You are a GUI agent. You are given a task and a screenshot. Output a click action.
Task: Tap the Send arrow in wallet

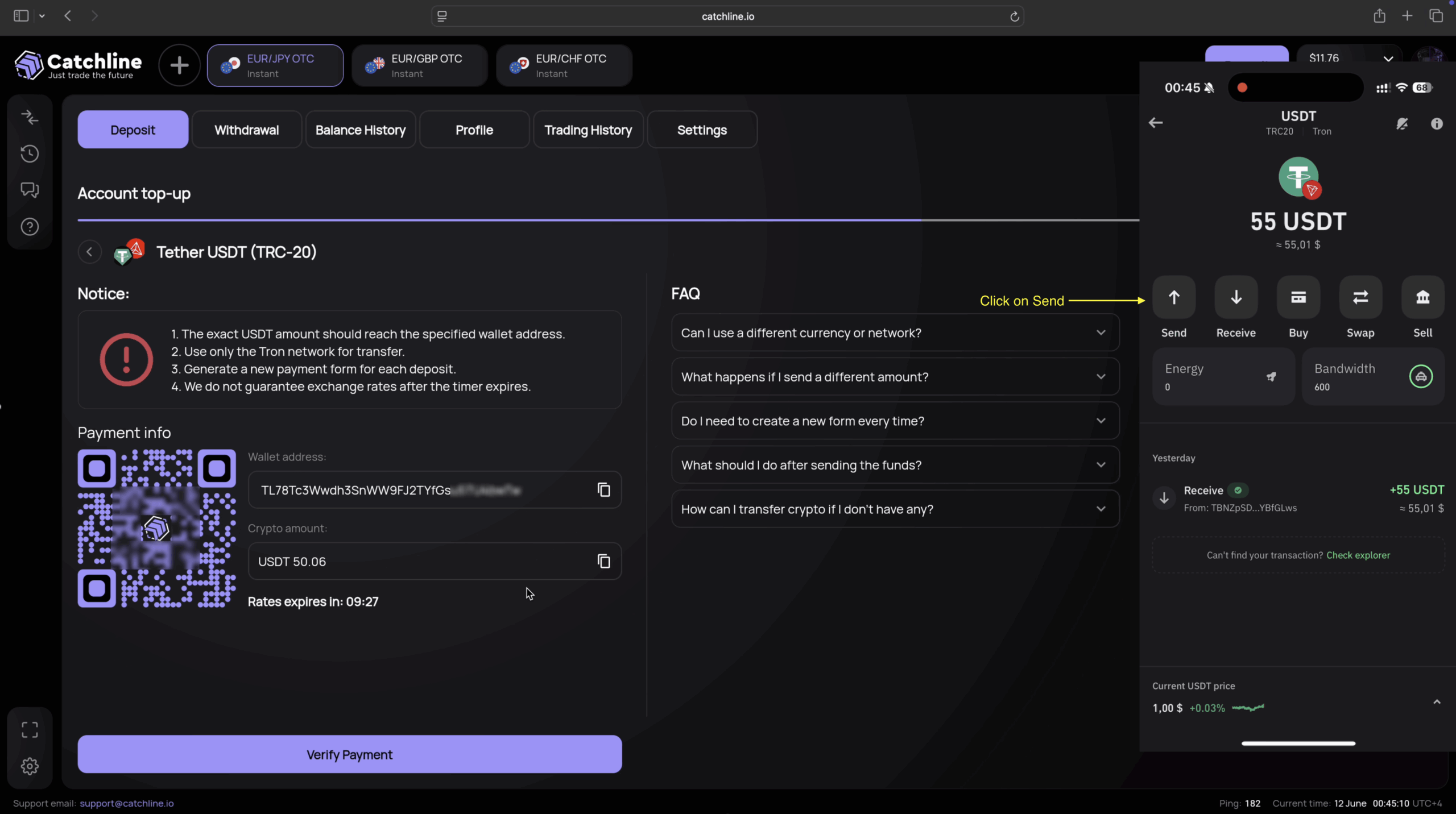pos(1173,297)
